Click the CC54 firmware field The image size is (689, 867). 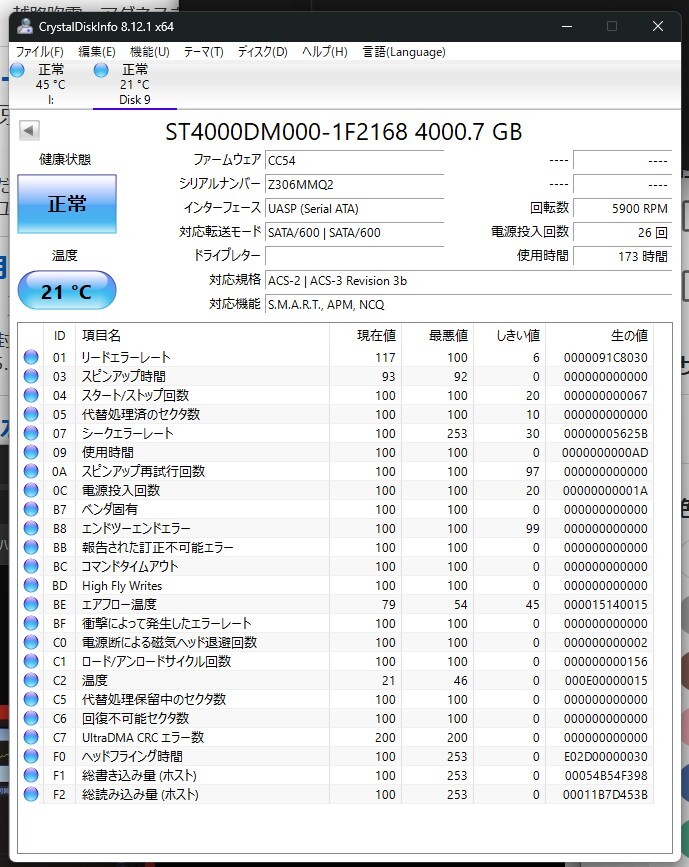[x=354, y=160]
